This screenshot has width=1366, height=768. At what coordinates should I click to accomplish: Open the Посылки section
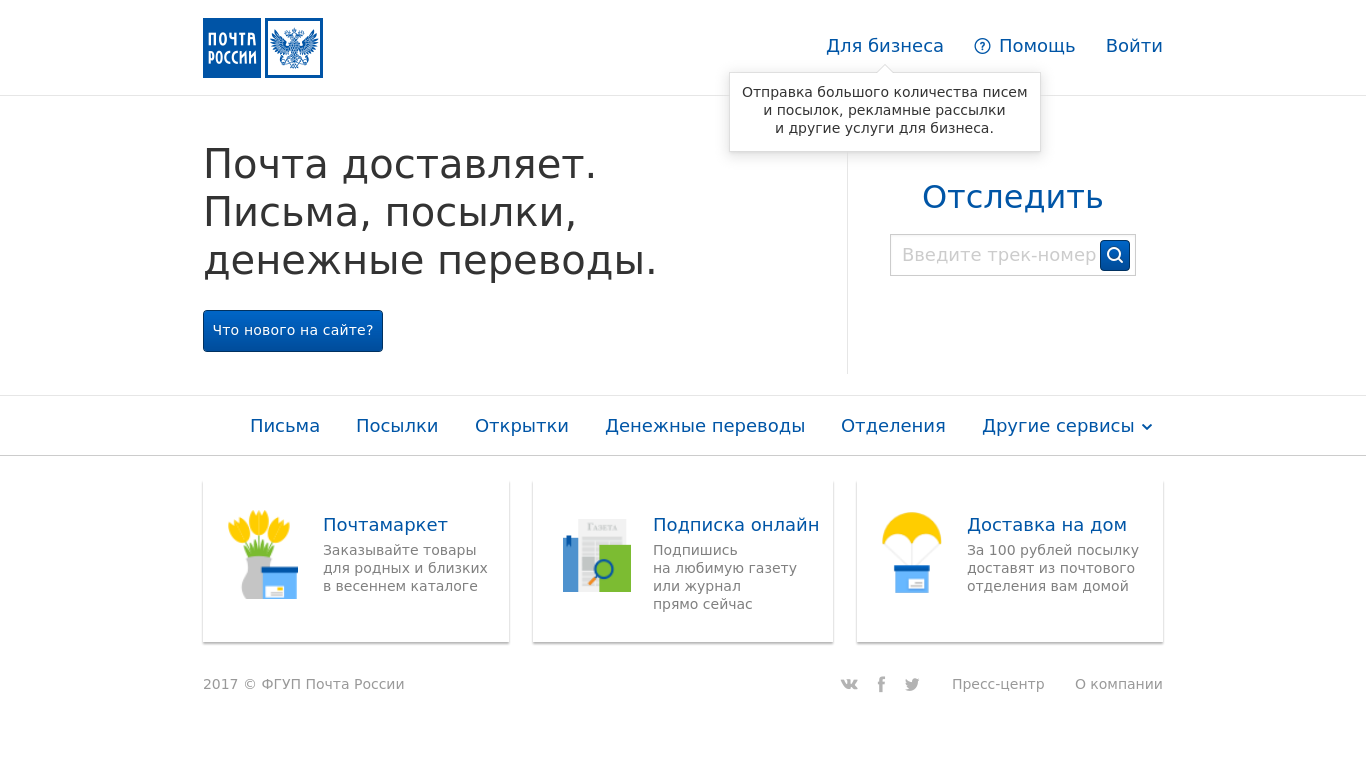tap(397, 426)
